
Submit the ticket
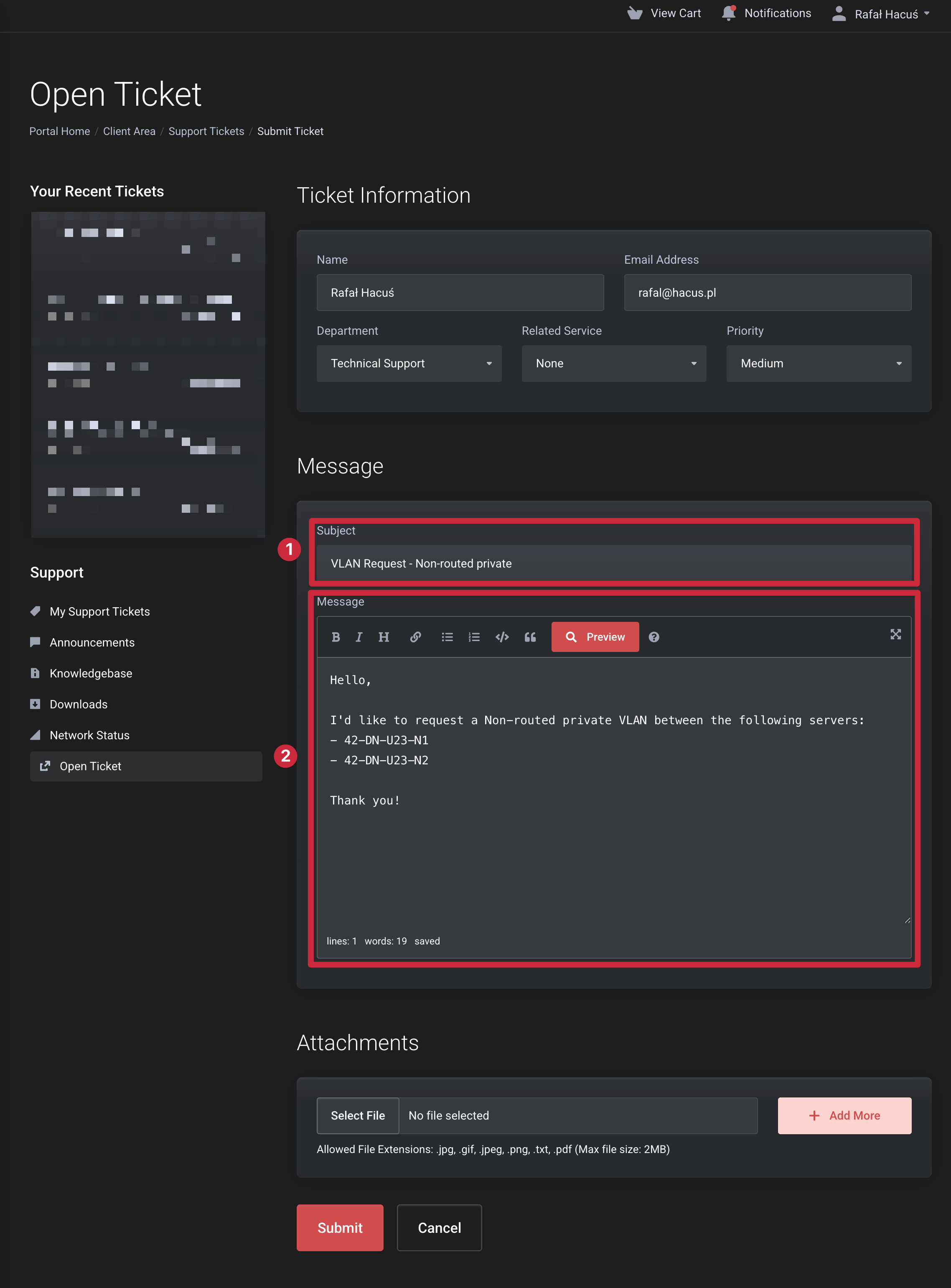(340, 1227)
